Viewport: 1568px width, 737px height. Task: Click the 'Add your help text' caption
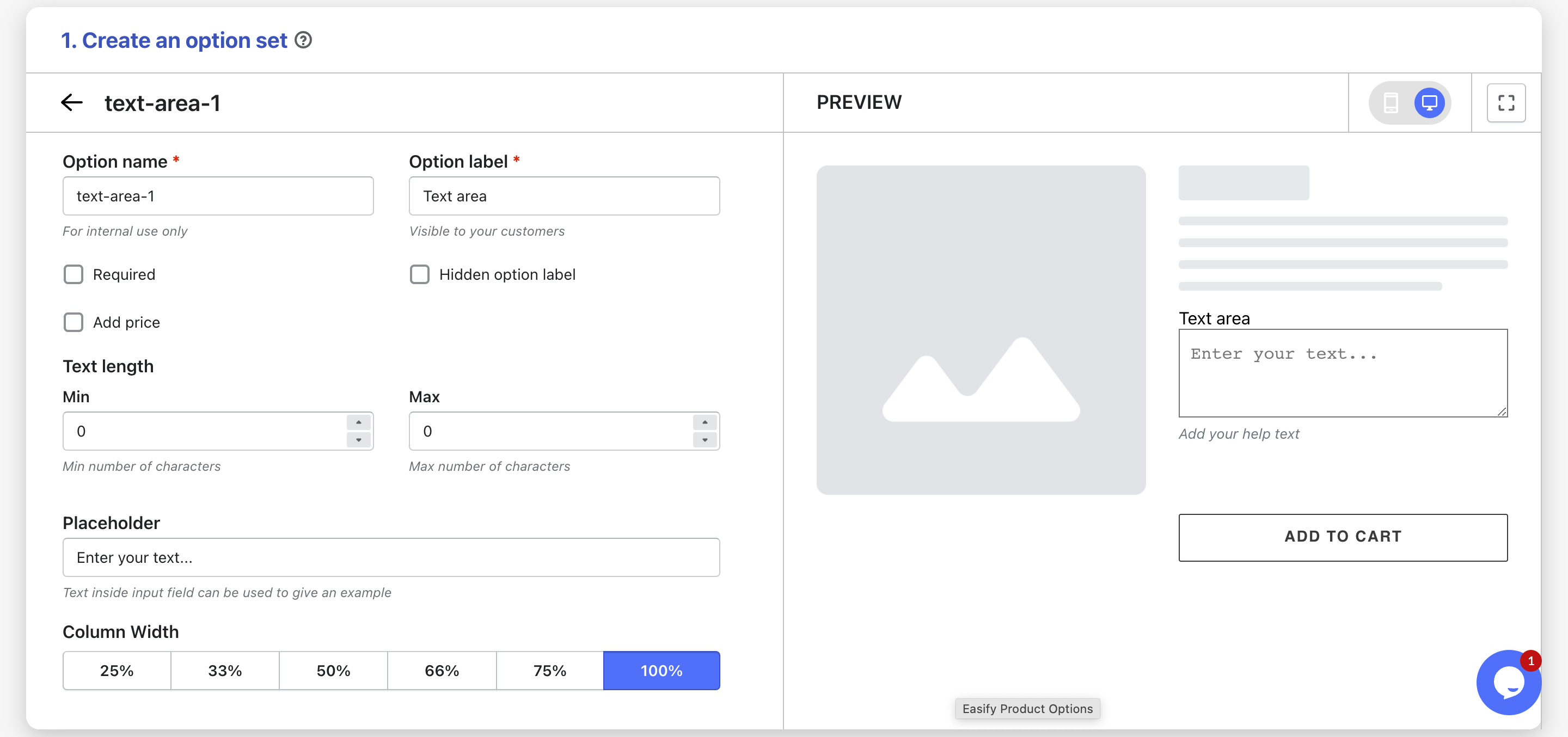(x=1239, y=434)
